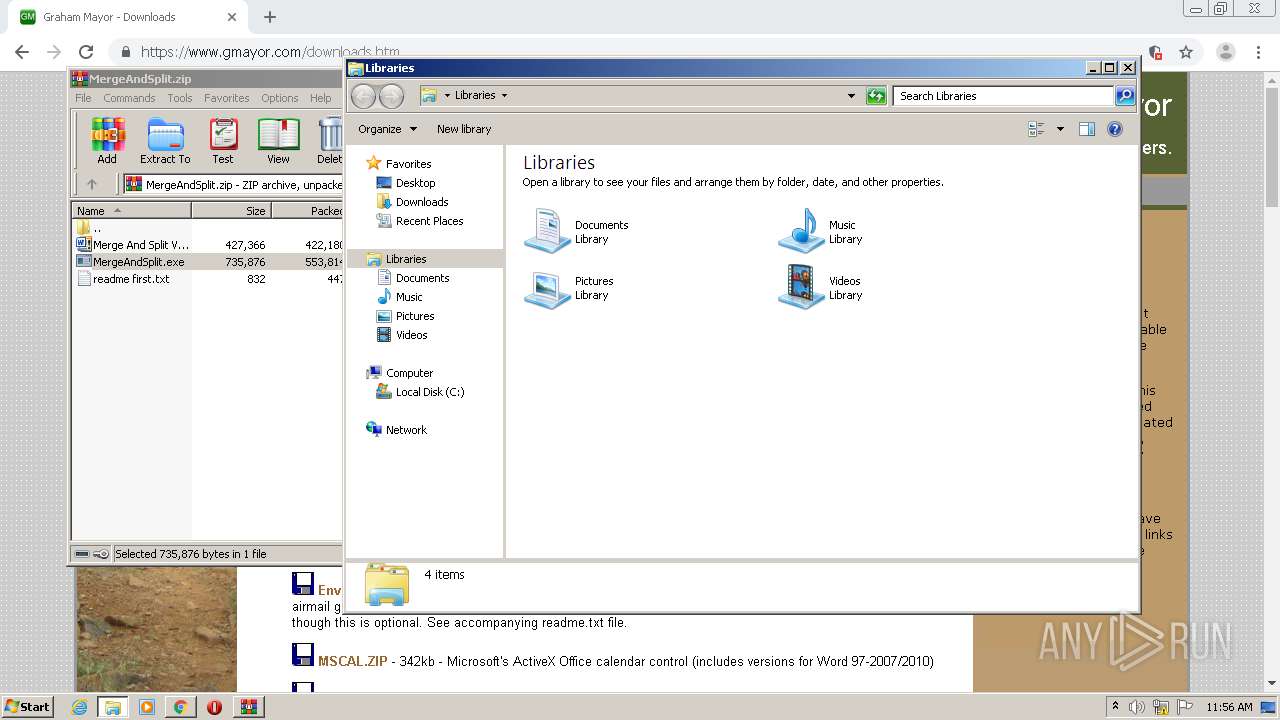The height and width of the screenshot is (720, 1280).
Task: Select the Graham Mayor Downloads tab
Action: 127,17
